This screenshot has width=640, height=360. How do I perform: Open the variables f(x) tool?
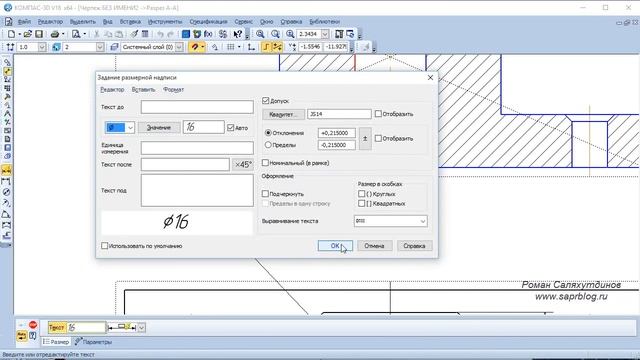208,34
